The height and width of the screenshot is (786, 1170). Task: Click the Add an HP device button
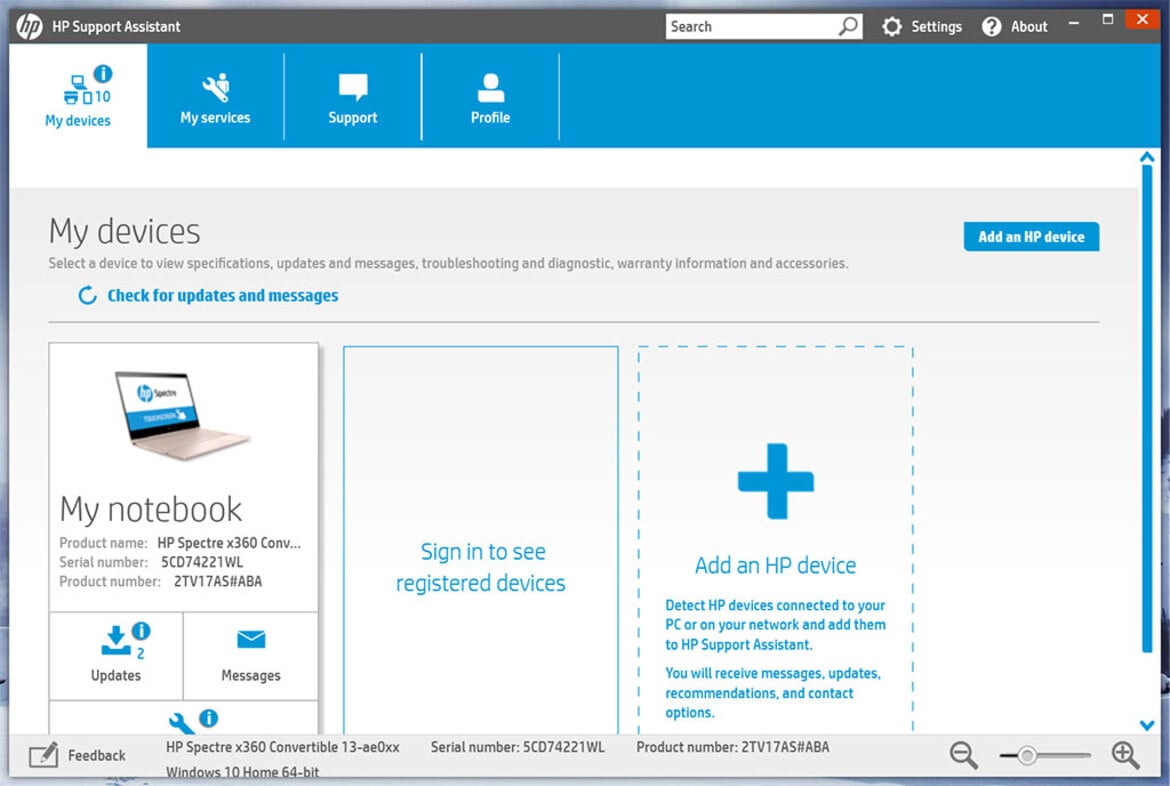point(1031,237)
